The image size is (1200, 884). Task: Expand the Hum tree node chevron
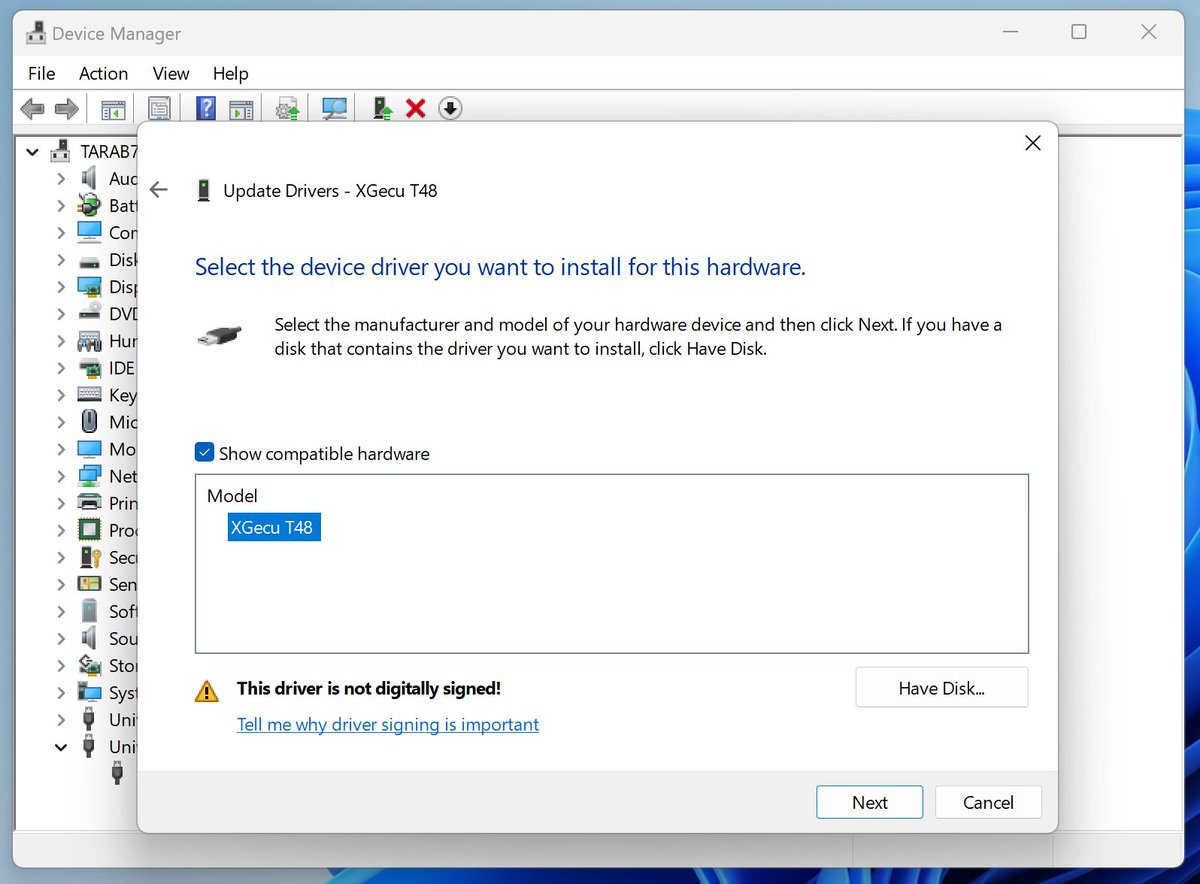tap(61, 341)
